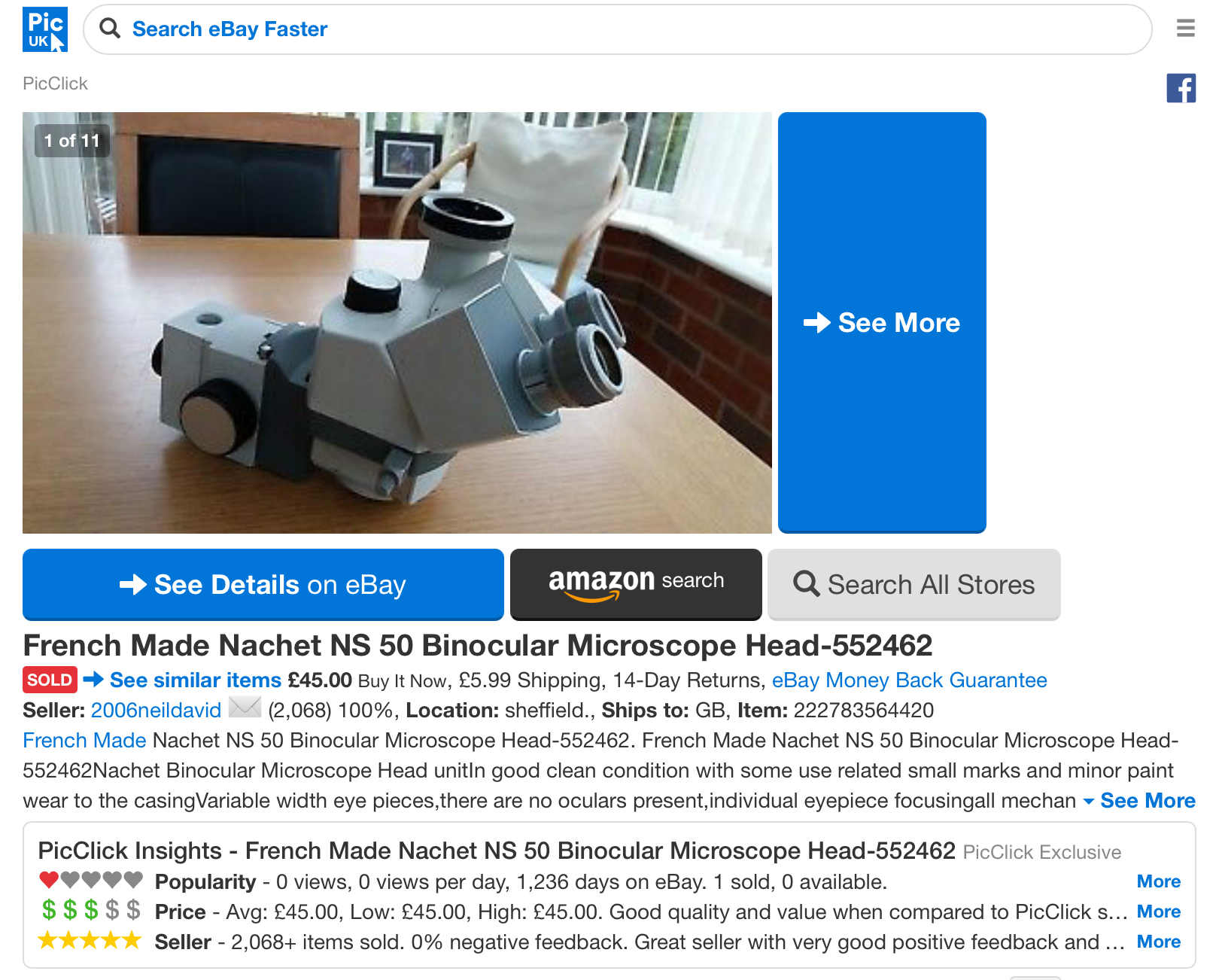Click the Search eBay Faster field
The image size is (1219, 980).
617,29
